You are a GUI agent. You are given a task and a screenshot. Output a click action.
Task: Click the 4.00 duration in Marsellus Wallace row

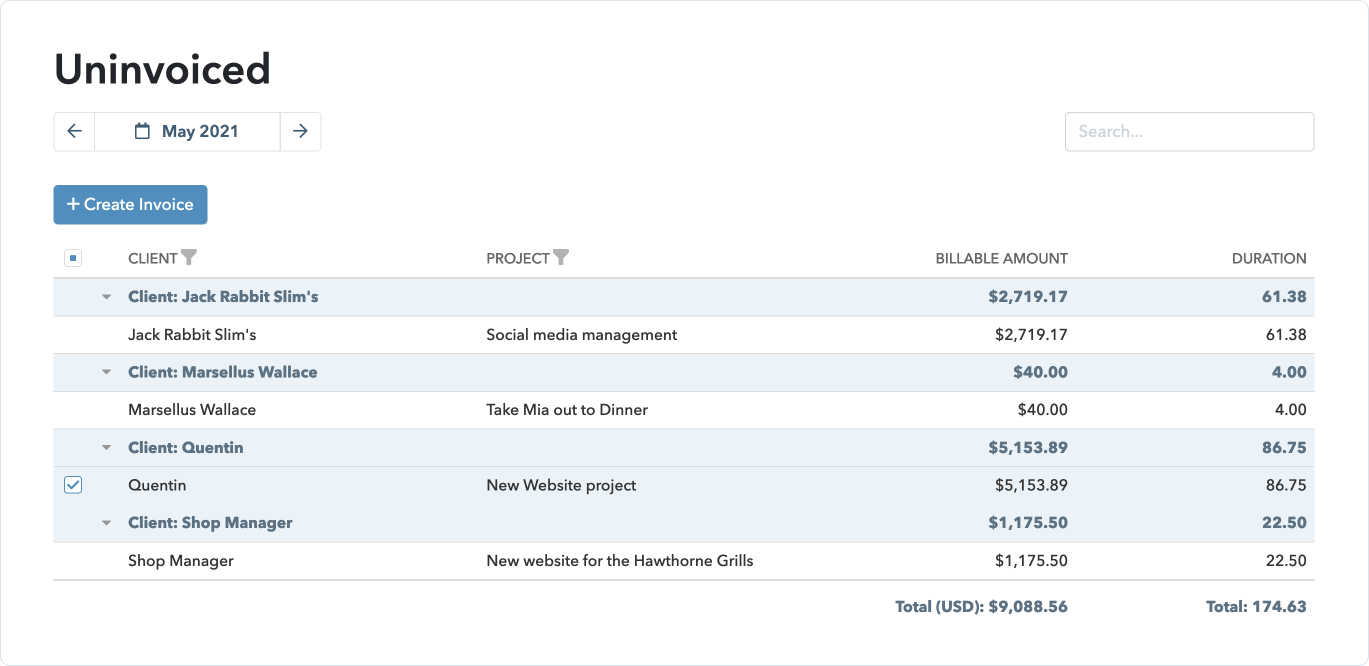[1290, 410]
